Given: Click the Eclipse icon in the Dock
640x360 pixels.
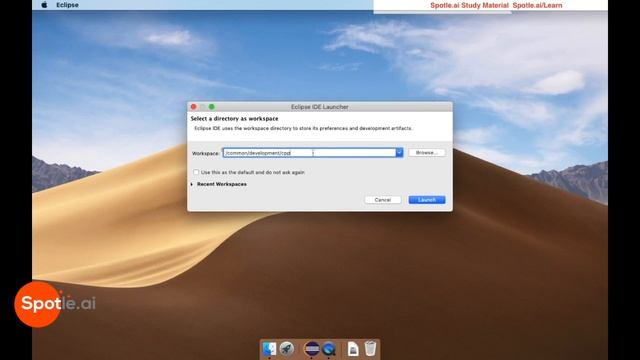Looking at the screenshot, I should click(312, 349).
